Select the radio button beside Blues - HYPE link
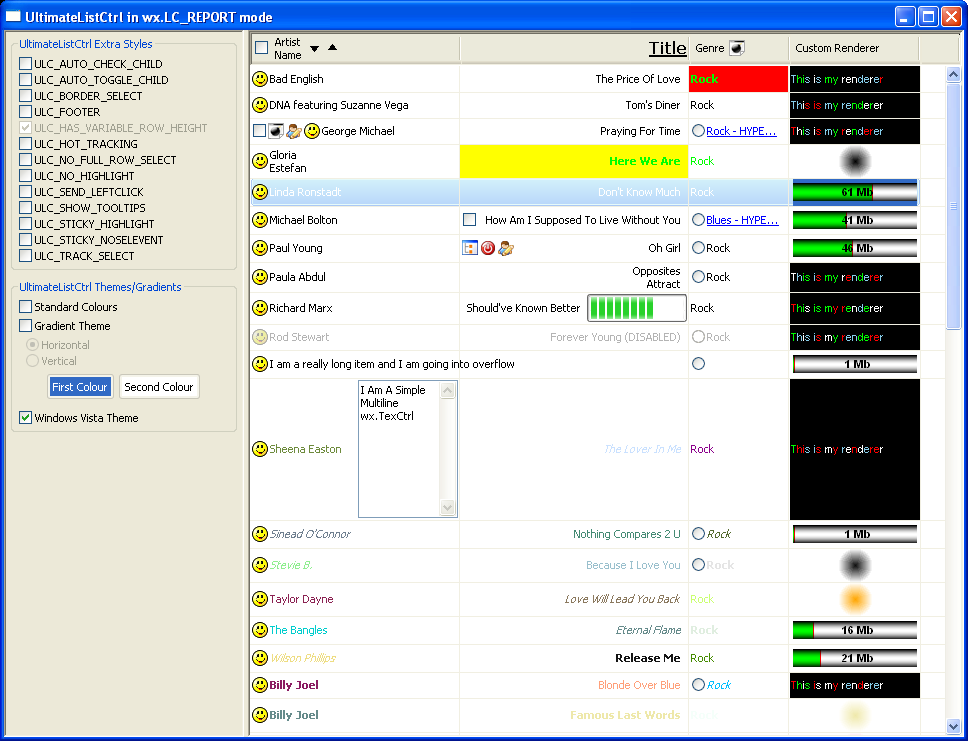968x741 pixels. [x=698, y=220]
